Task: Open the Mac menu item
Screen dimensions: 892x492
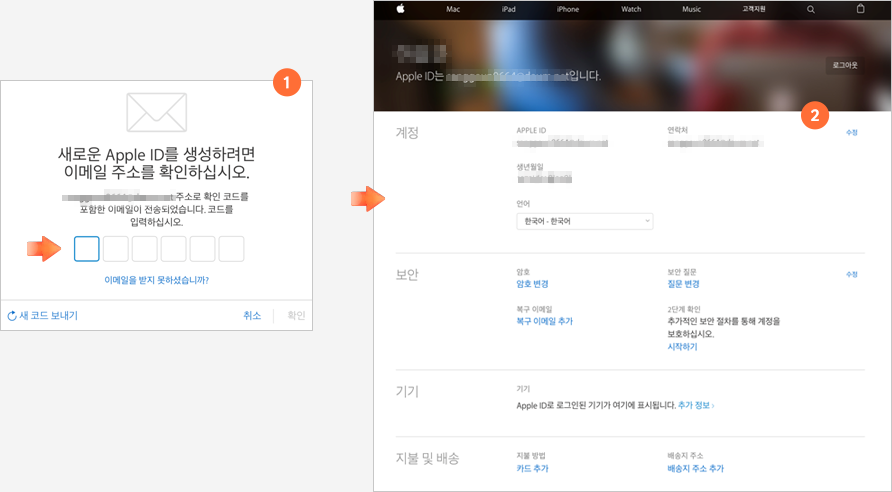Action: pyautogui.click(x=453, y=9)
